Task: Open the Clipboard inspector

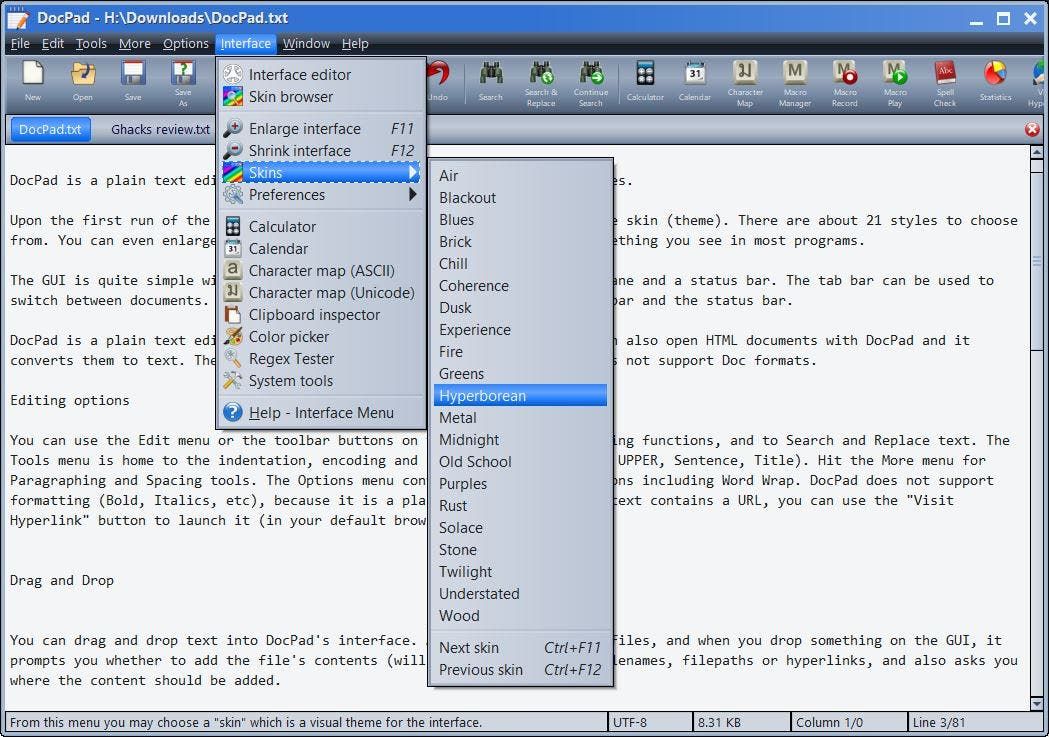Action: tap(321, 315)
